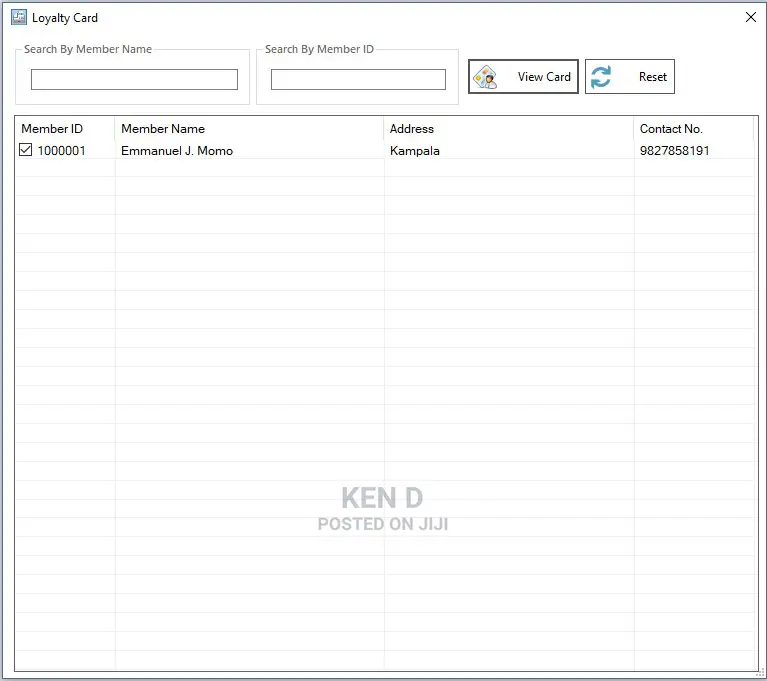Close the Loyalty Card window
Viewport: 767px width, 681px height.
coord(750,17)
